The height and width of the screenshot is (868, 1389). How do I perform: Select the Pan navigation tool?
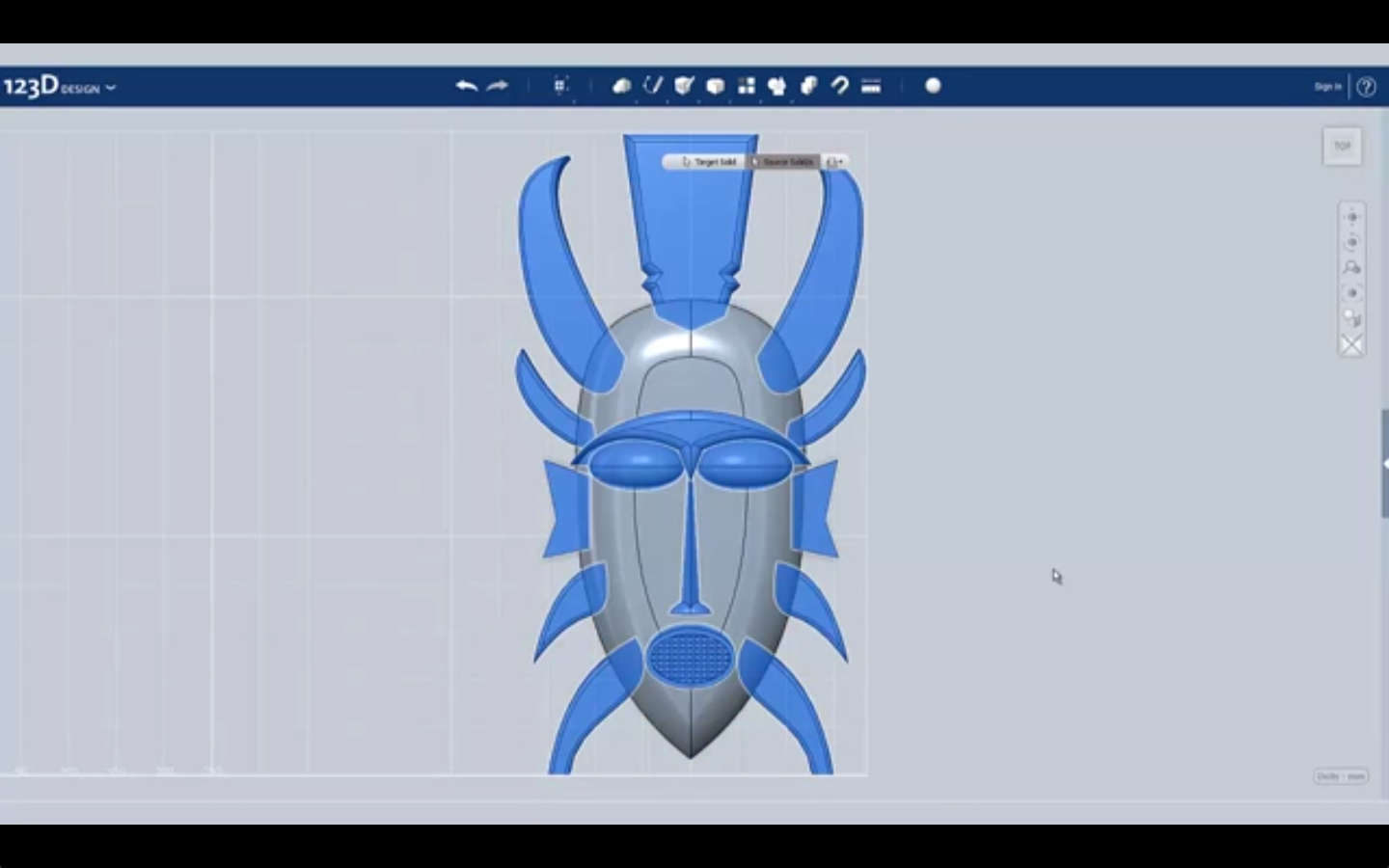[x=1351, y=217]
